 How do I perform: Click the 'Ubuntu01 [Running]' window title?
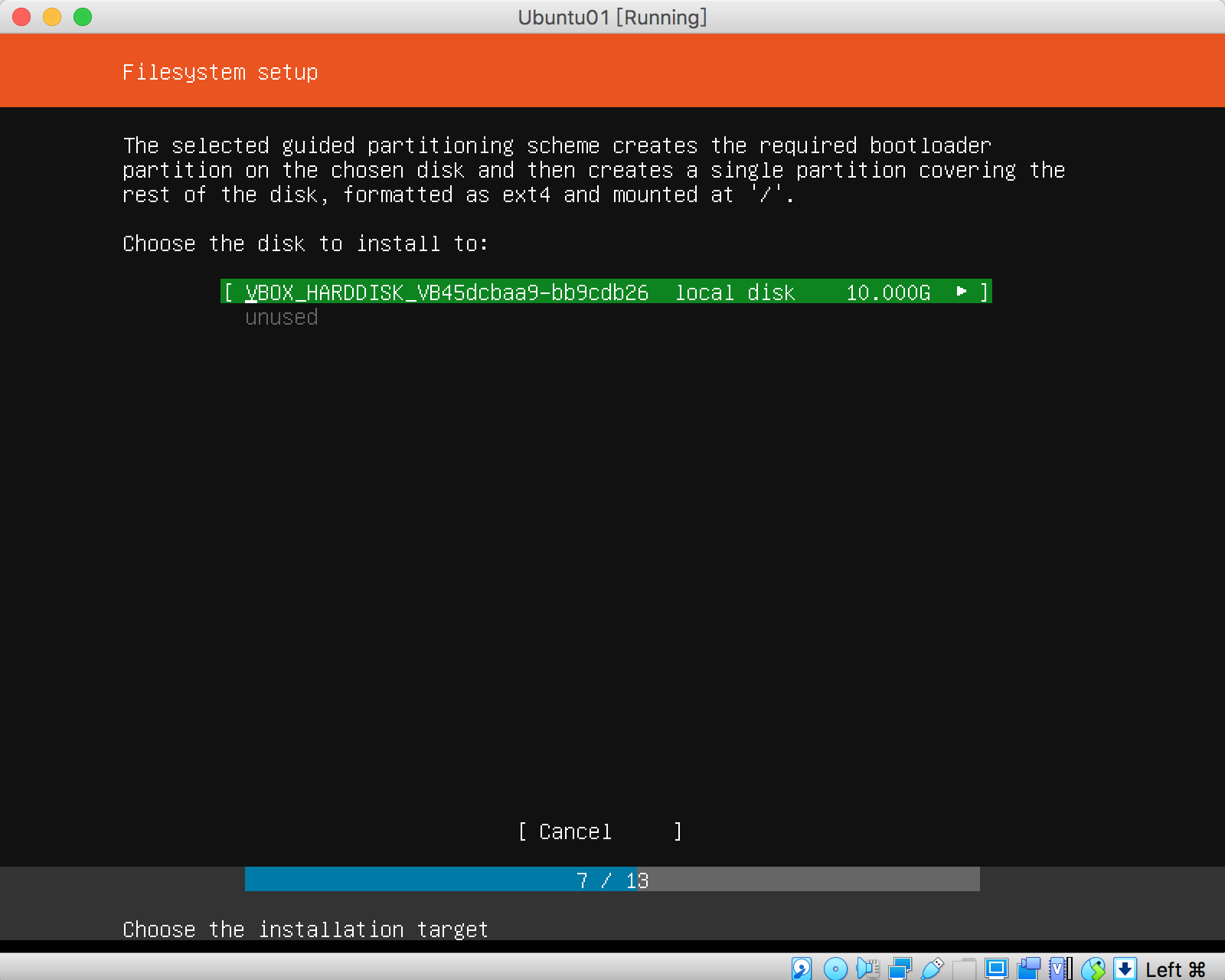[x=612, y=17]
